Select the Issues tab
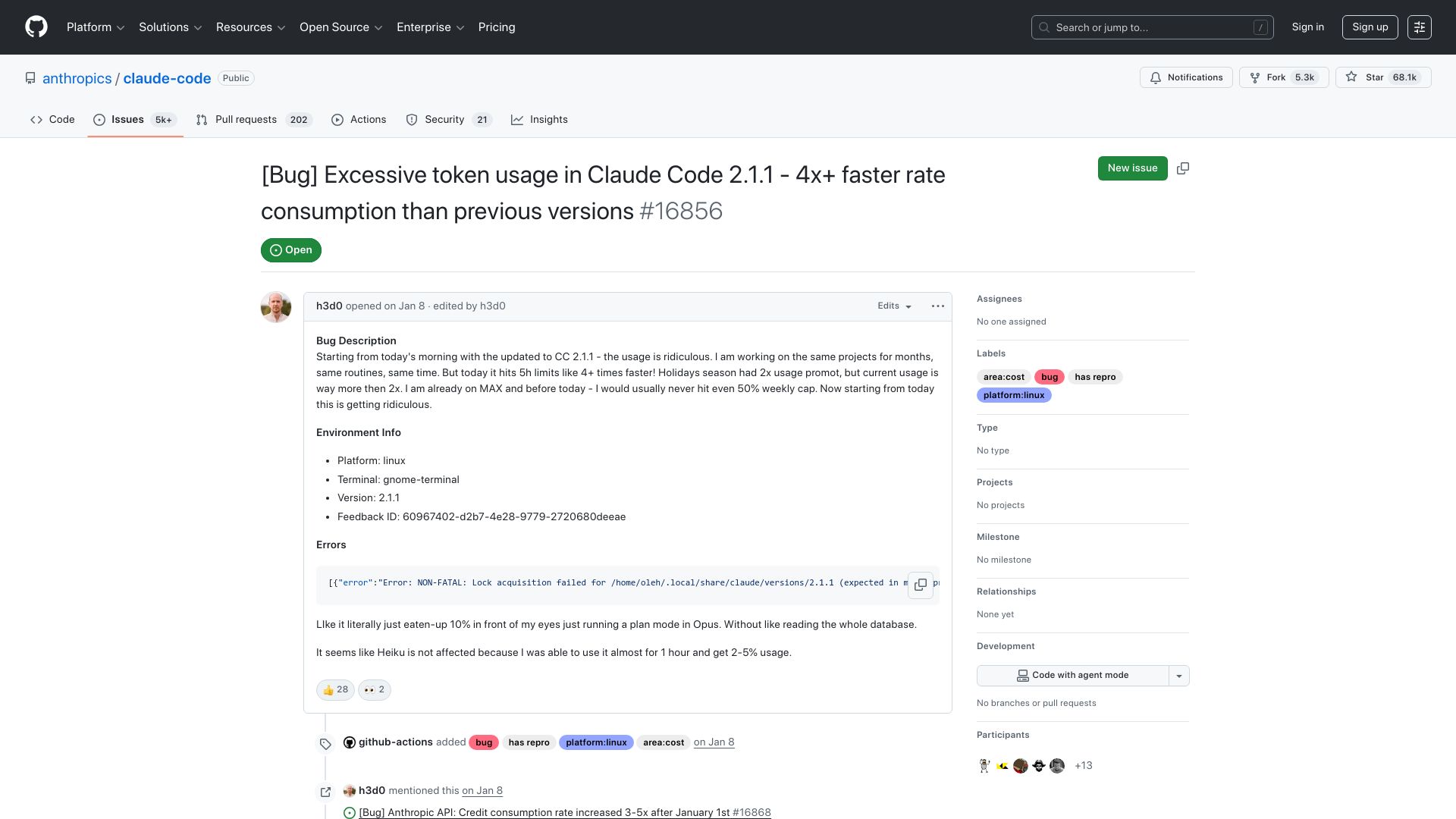This screenshot has width=1456, height=819. (x=135, y=120)
